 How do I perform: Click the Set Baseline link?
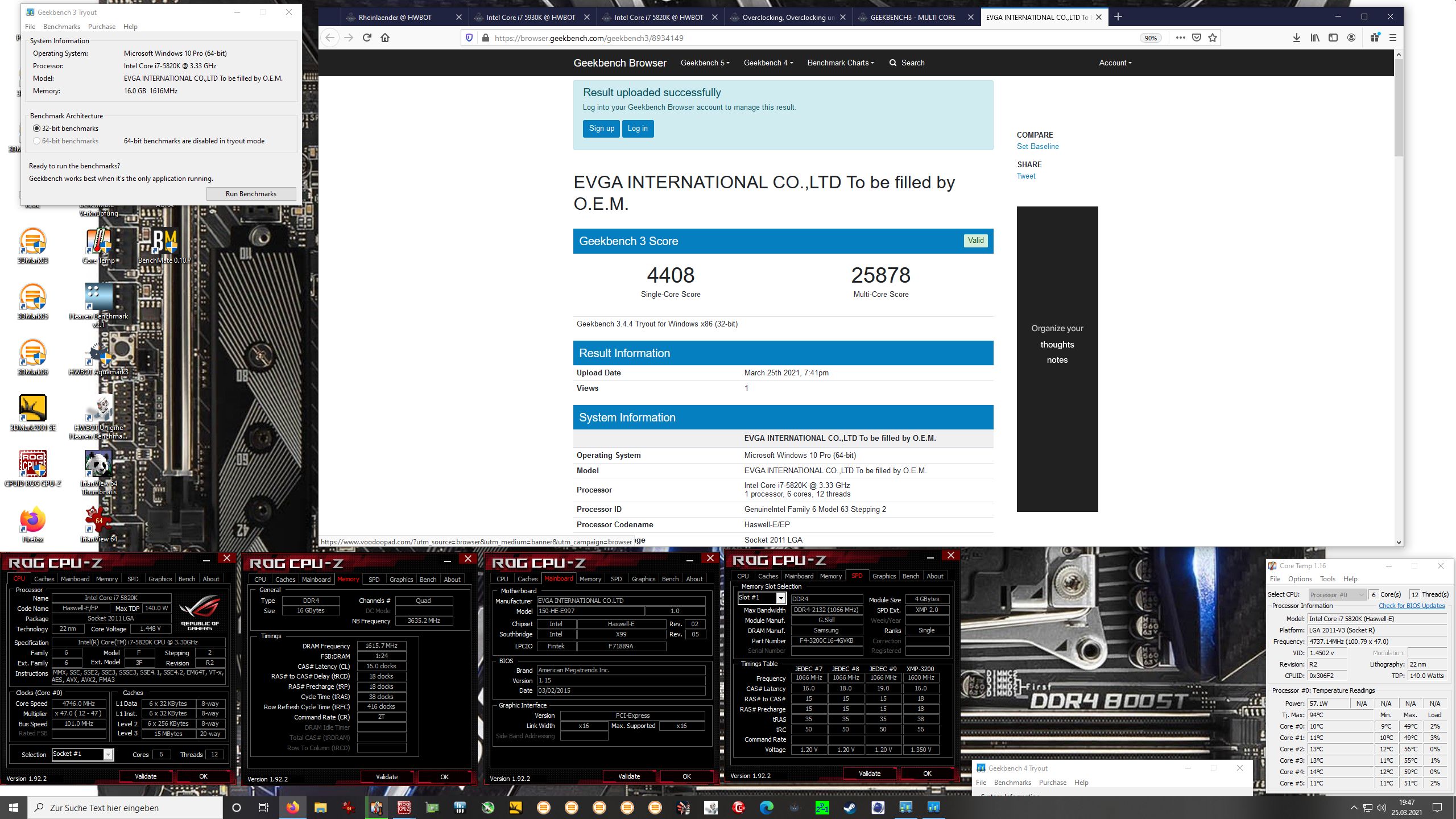[x=1037, y=147]
